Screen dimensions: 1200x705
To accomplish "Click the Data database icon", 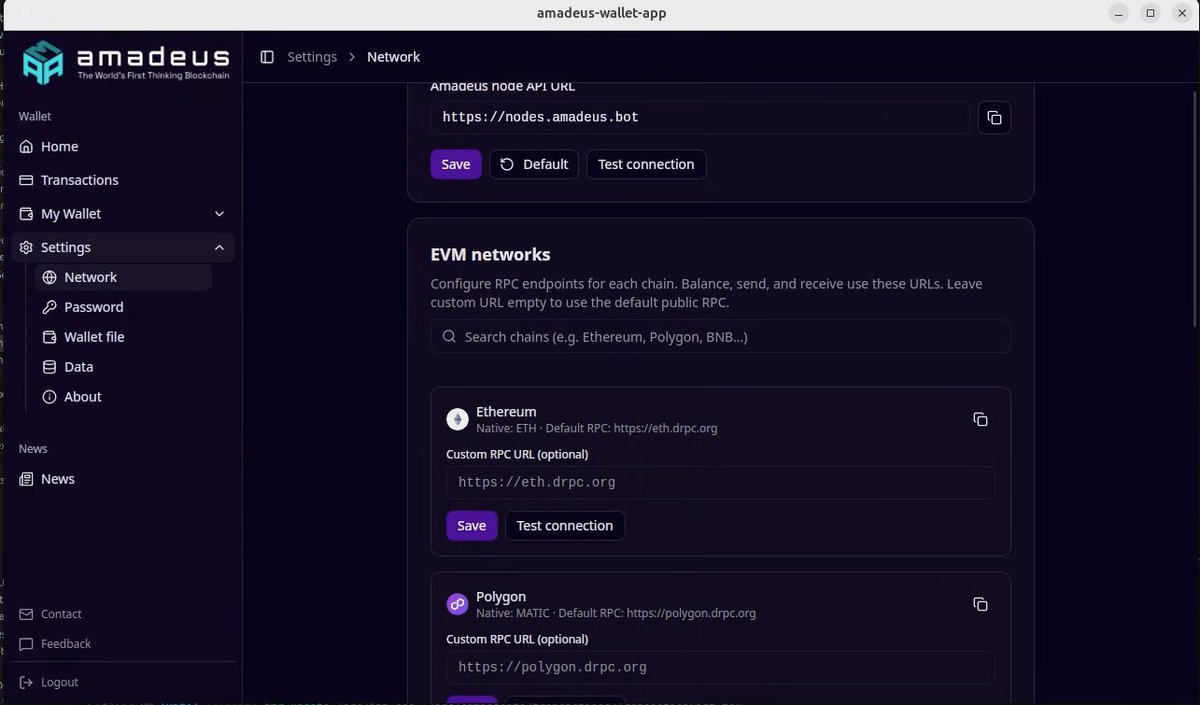I will (50, 367).
